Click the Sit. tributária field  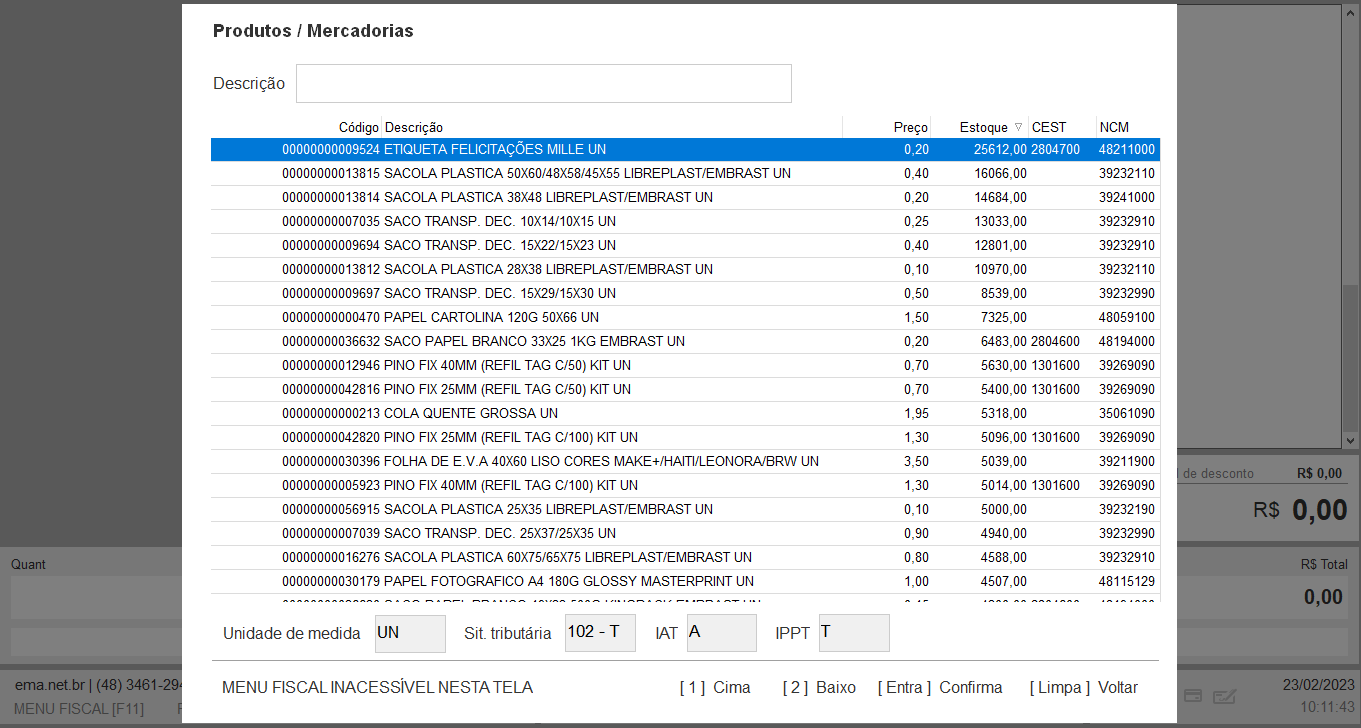click(x=600, y=633)
